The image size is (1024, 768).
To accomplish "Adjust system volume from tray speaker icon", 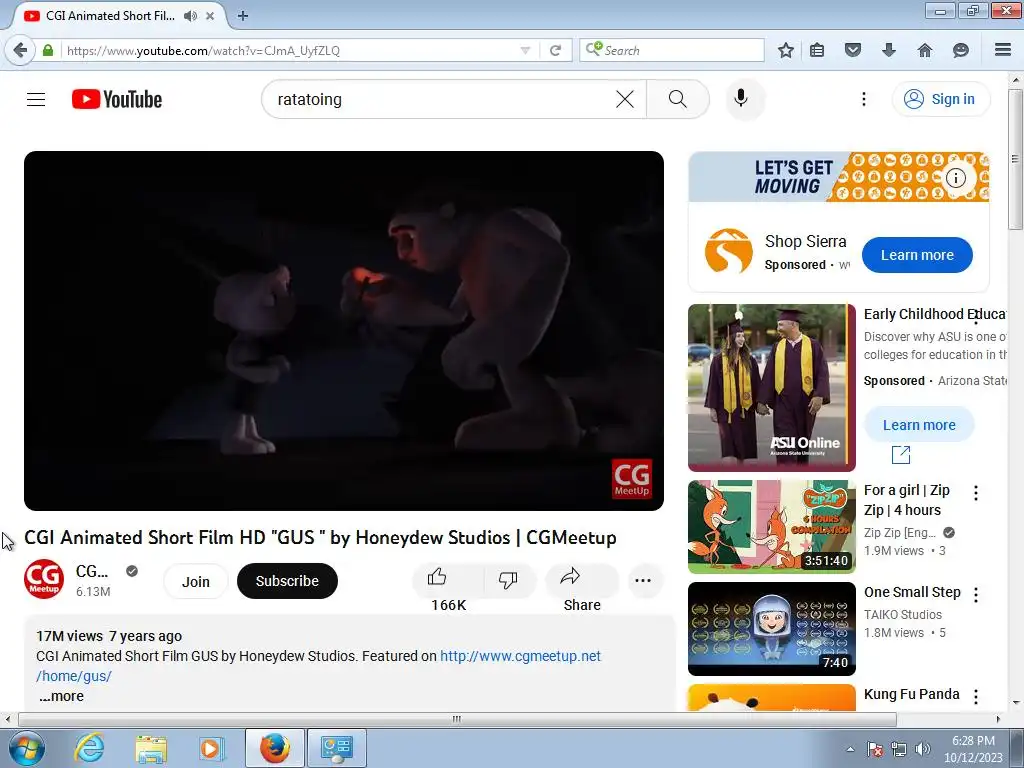I will (x=922, y=749).
